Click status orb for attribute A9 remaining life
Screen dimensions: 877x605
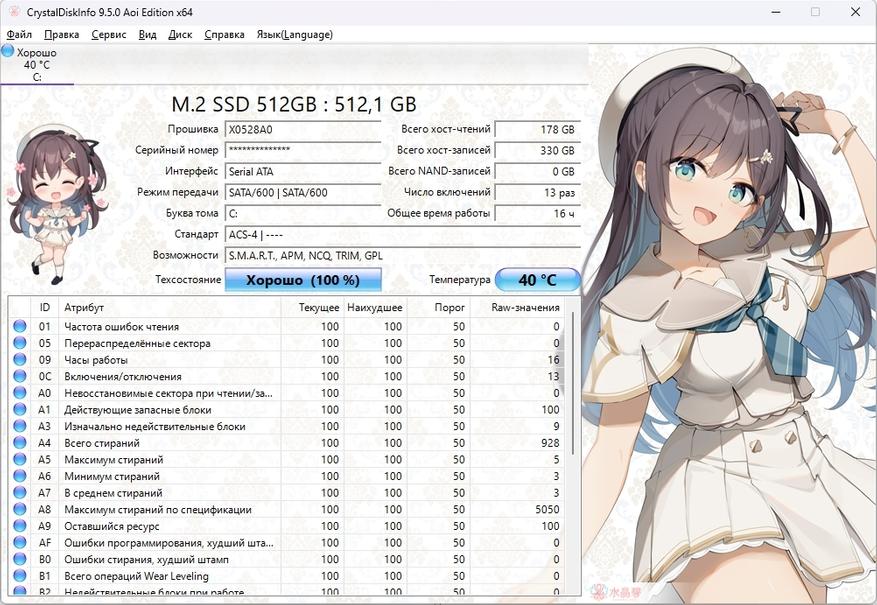click(x=19, y=526)
